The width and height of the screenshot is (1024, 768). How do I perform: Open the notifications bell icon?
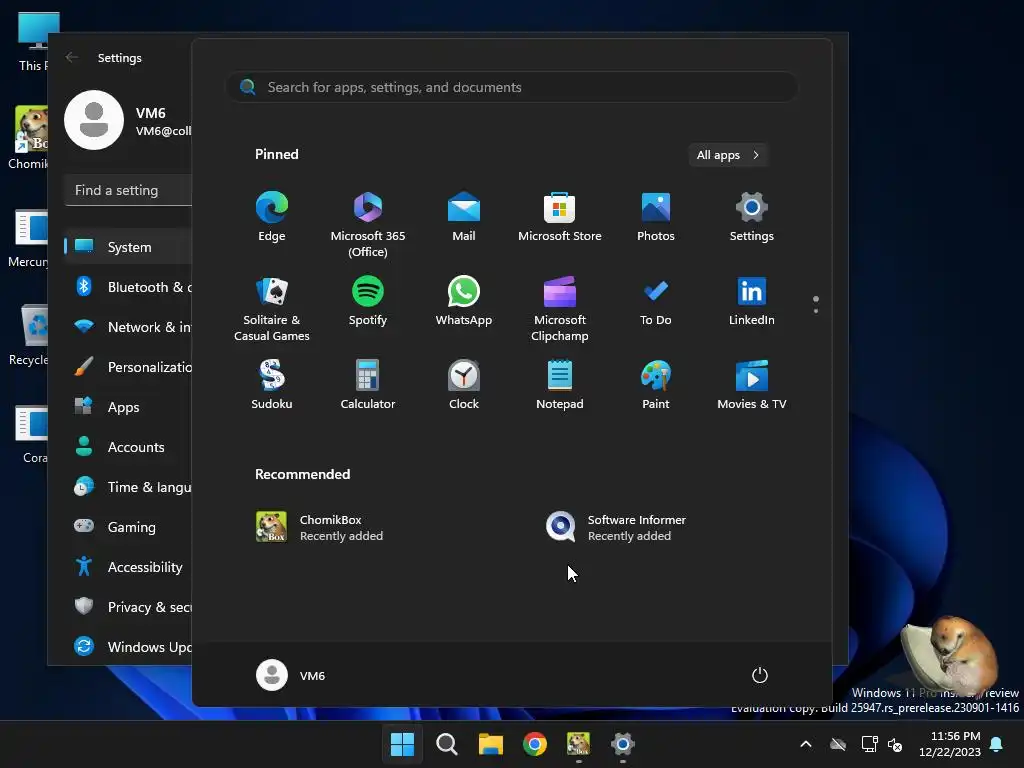click(x=997, y=744)
